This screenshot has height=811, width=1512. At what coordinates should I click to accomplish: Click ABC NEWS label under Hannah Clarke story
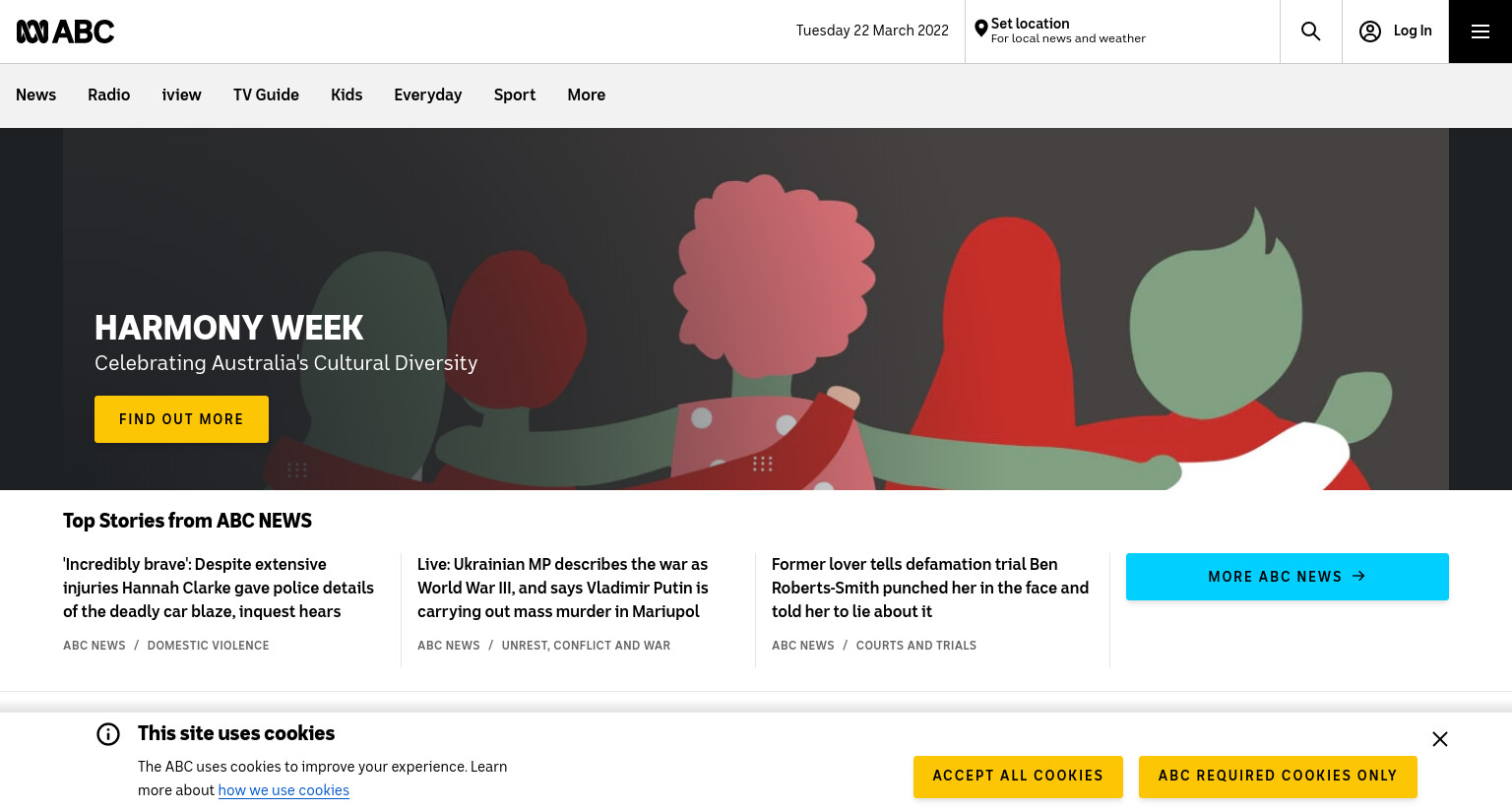pos(94,646)
